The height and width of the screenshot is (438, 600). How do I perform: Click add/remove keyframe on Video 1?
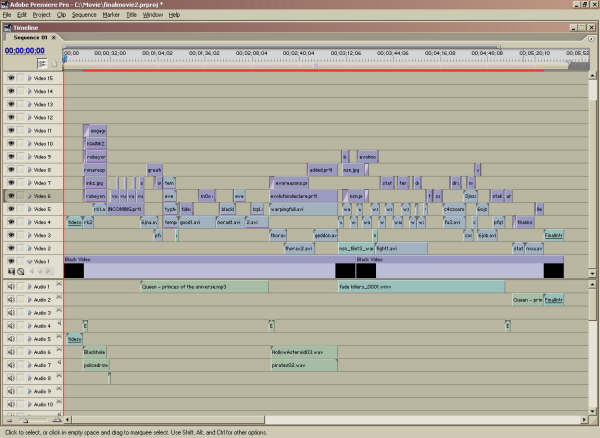[x=40, y=272]
